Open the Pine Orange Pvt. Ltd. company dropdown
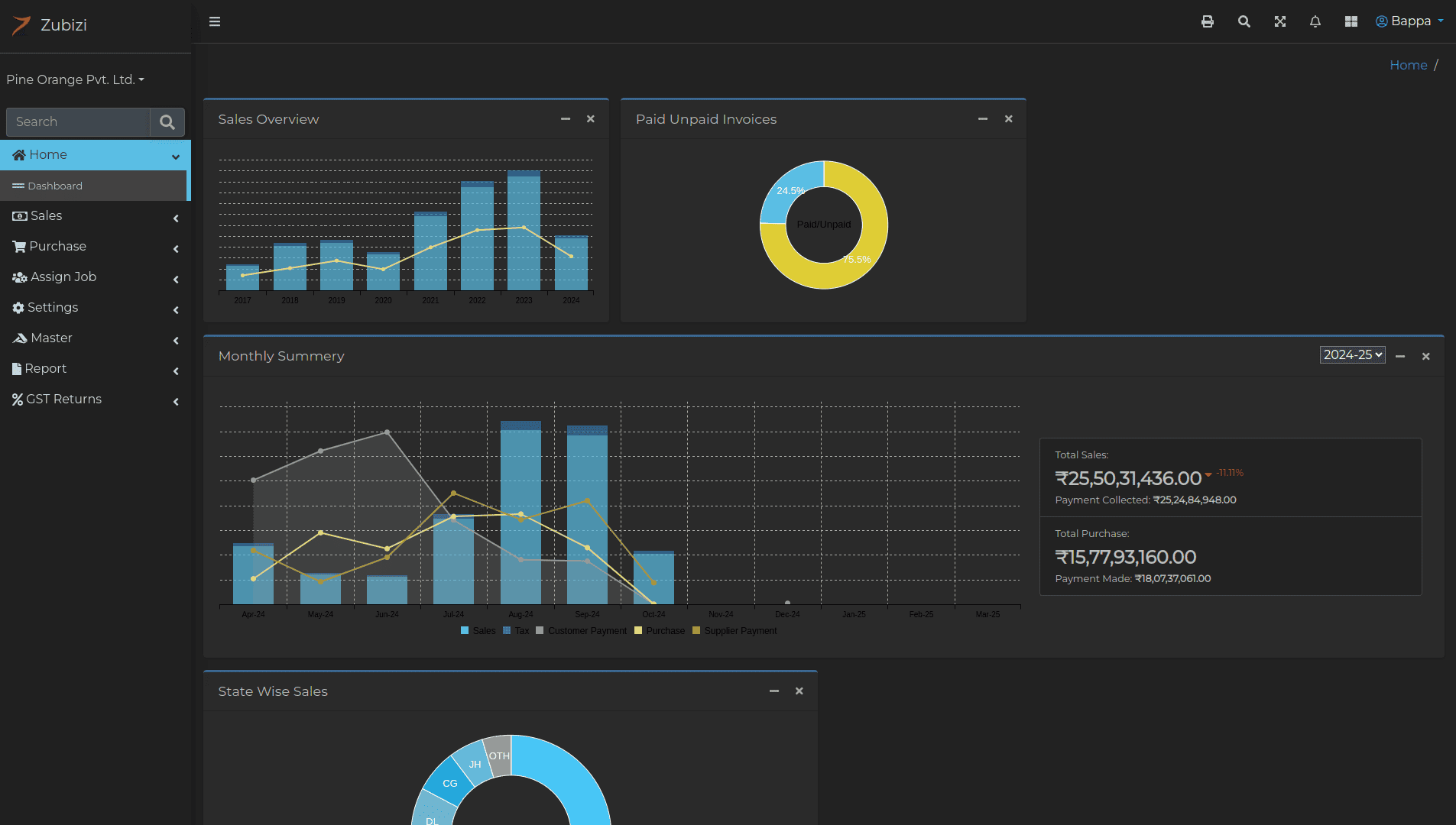Image resolution: width=1456 pixels, height=825 pixels. pyautogui.click(x=75, y=79)
